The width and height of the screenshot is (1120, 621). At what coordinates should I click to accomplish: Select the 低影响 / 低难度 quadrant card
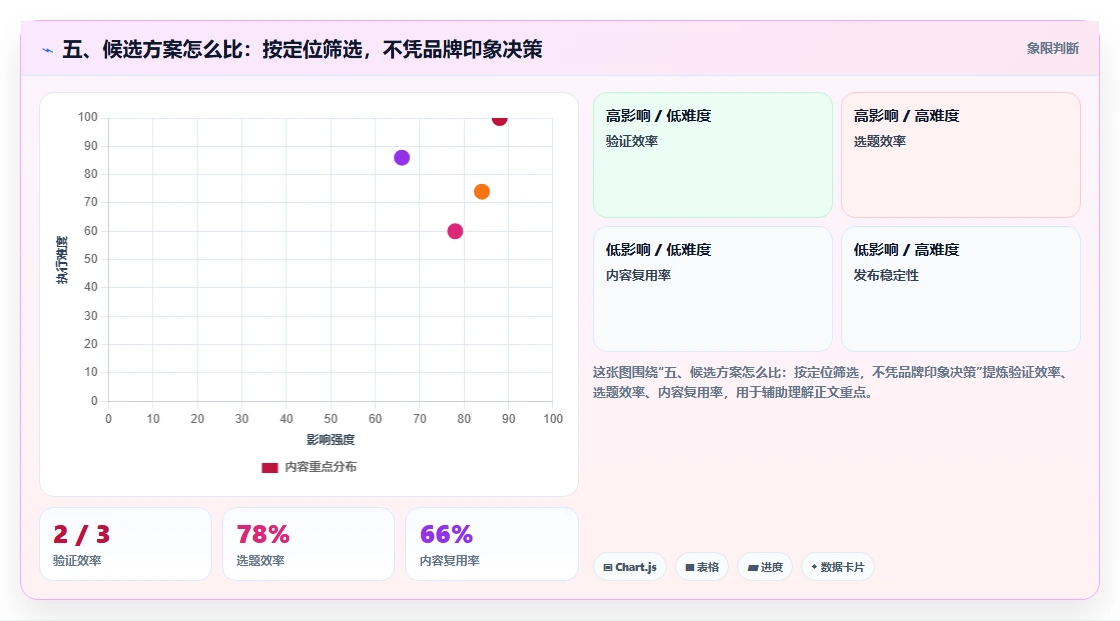point(713,289)
